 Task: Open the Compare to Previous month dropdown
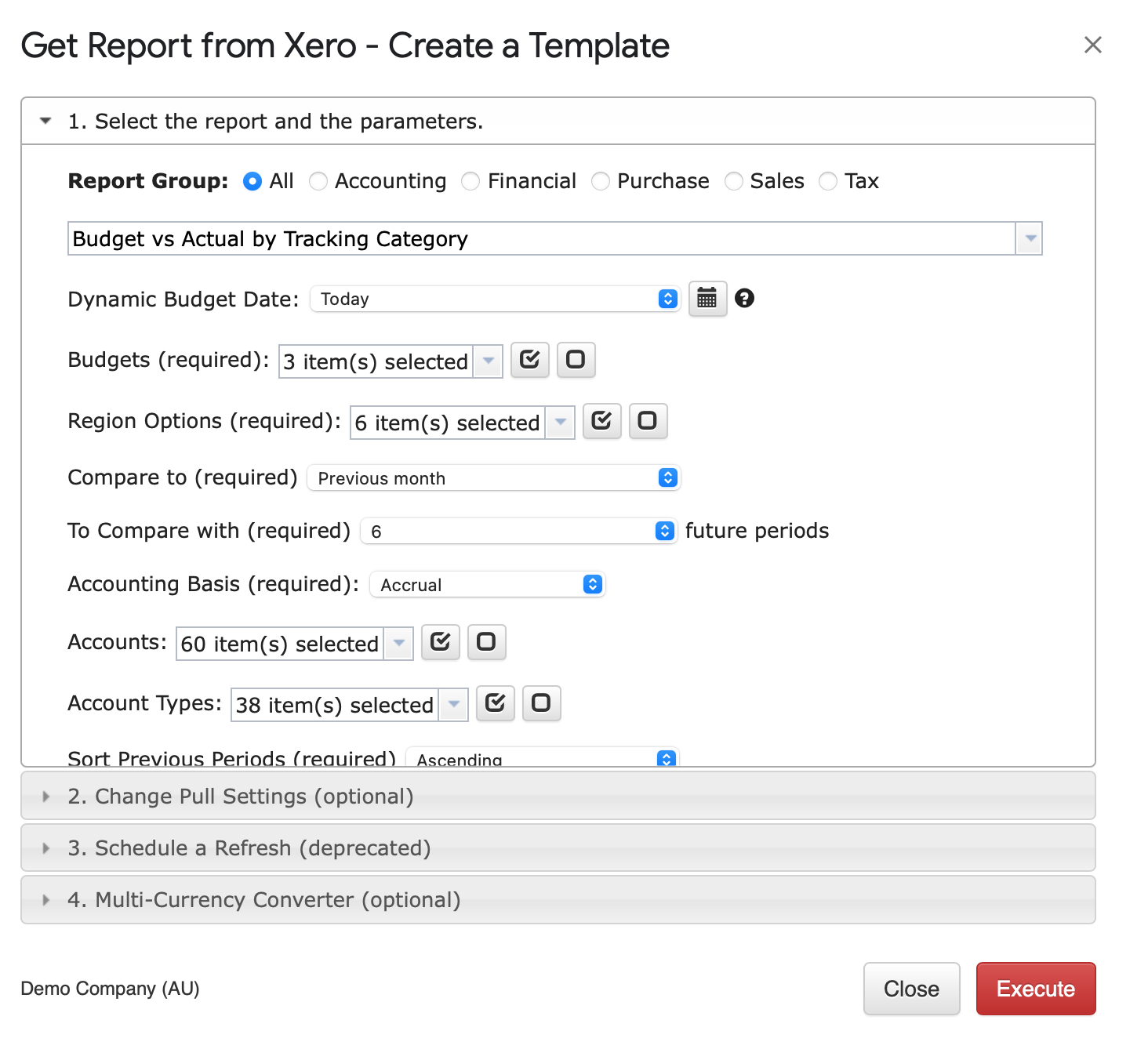pyautogui.click(x=494, y=478)
